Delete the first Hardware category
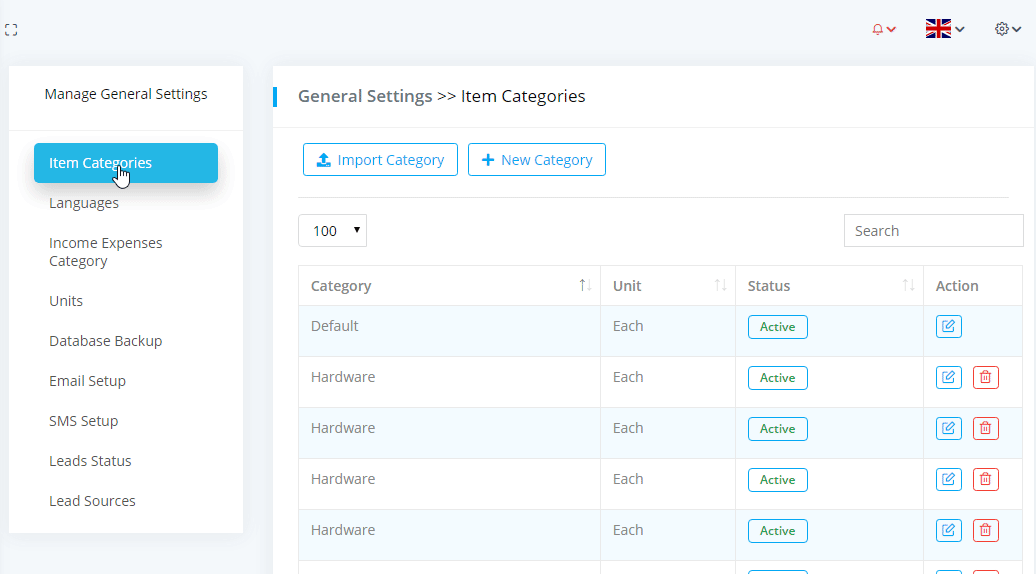The width and height of the screenshot is (1036, 574). point(985,378)
